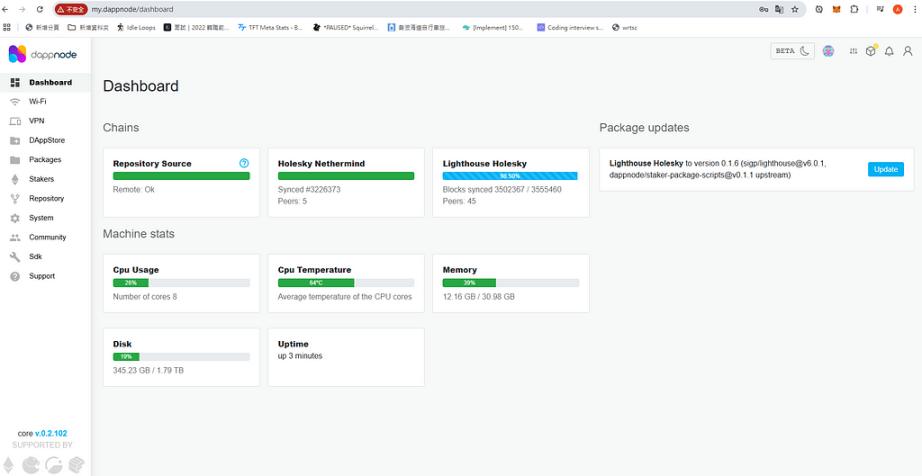Image resolution: width=922 pixels, height=476 pixels.
Task: Click "up 3 minutes" uptime text
Action: tap(300, 356)
